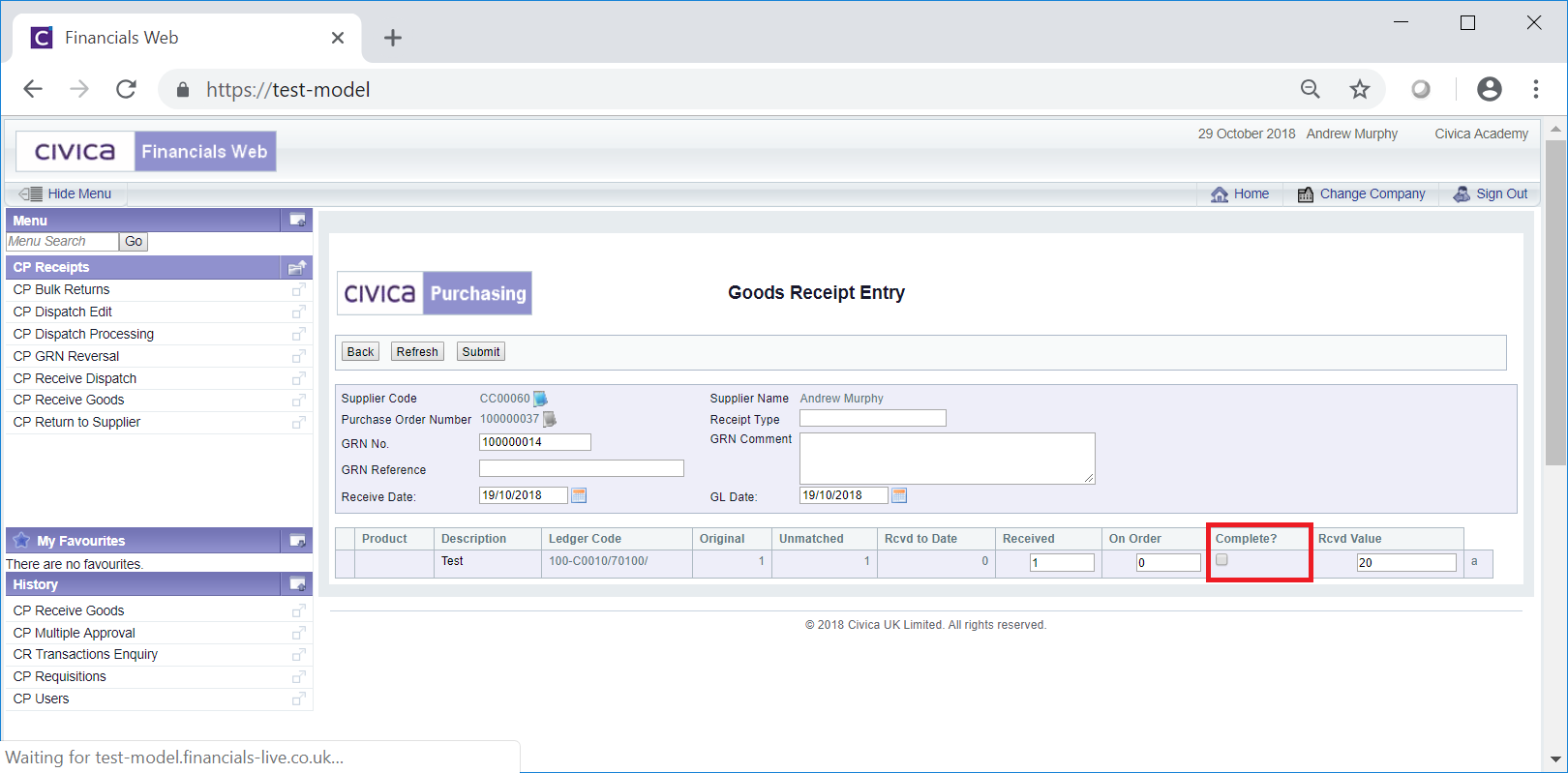Open CP GRN Reversal new window icon
Screen dimensions: 1568x773
click(x=299, y=356)
